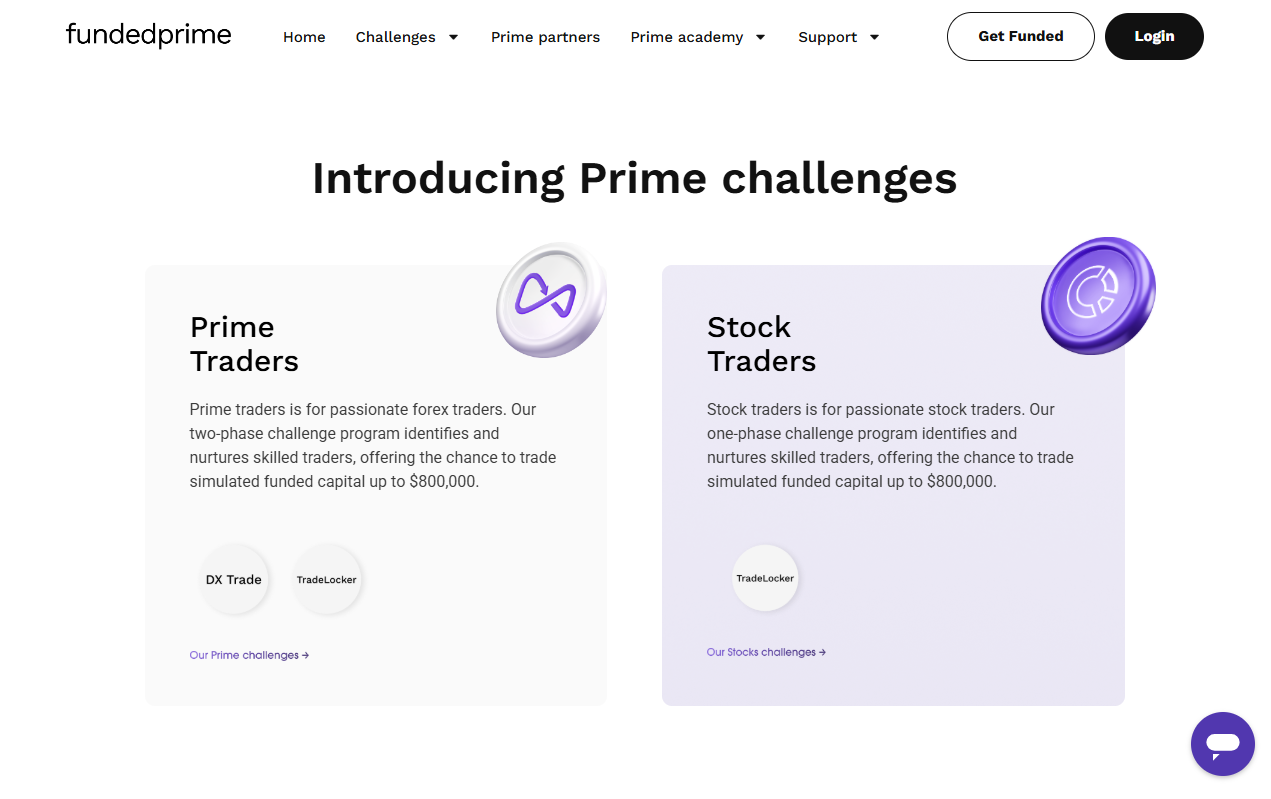Select TradeLocker badge under Prime Traders
The image size is (1271, 799).
tap(327, 579)
